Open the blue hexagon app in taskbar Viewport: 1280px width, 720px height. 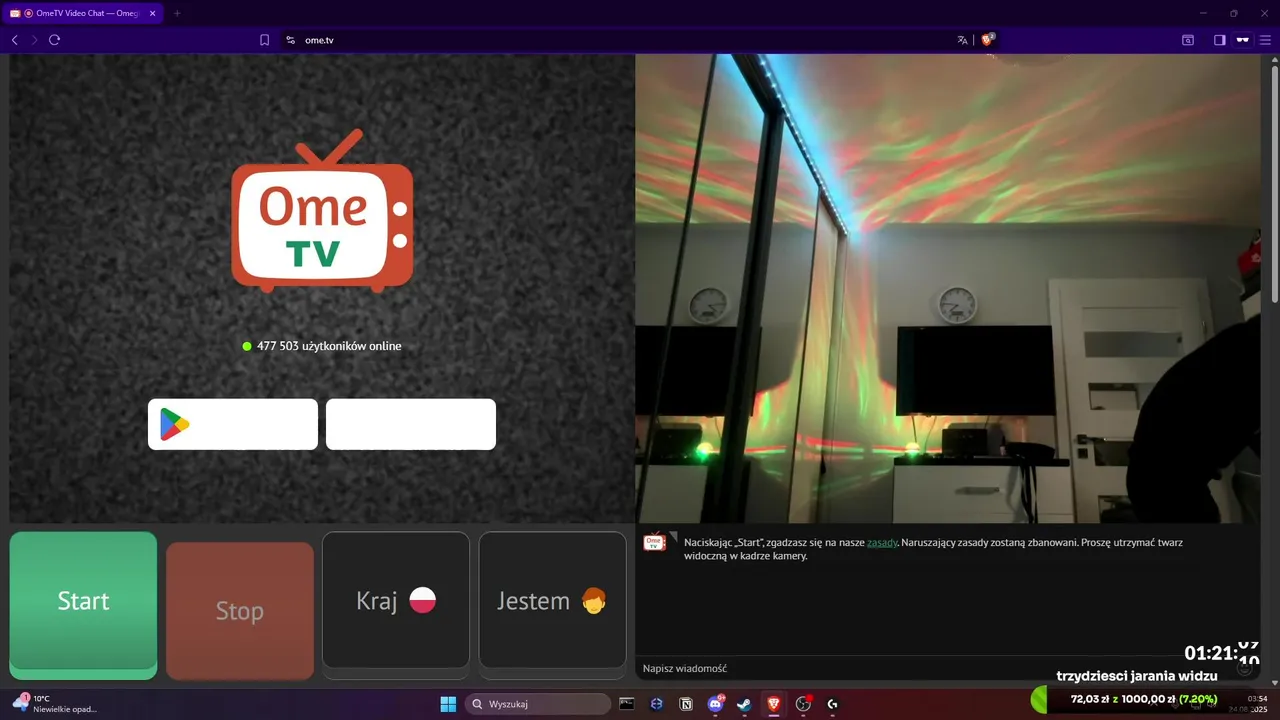[x=656, y=704]
